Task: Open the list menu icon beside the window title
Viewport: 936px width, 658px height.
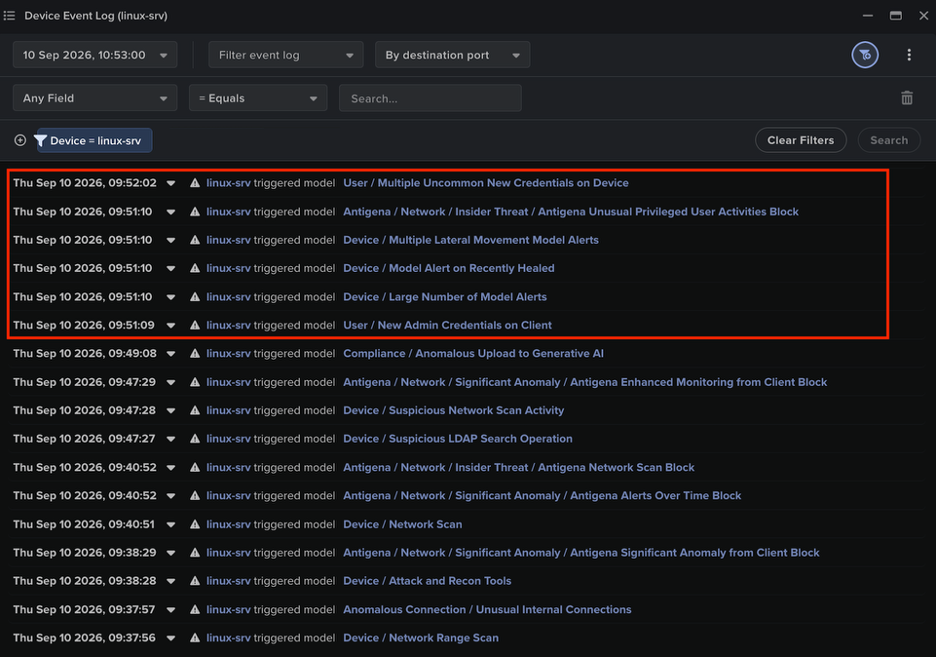Action: (x=9, y=16)
